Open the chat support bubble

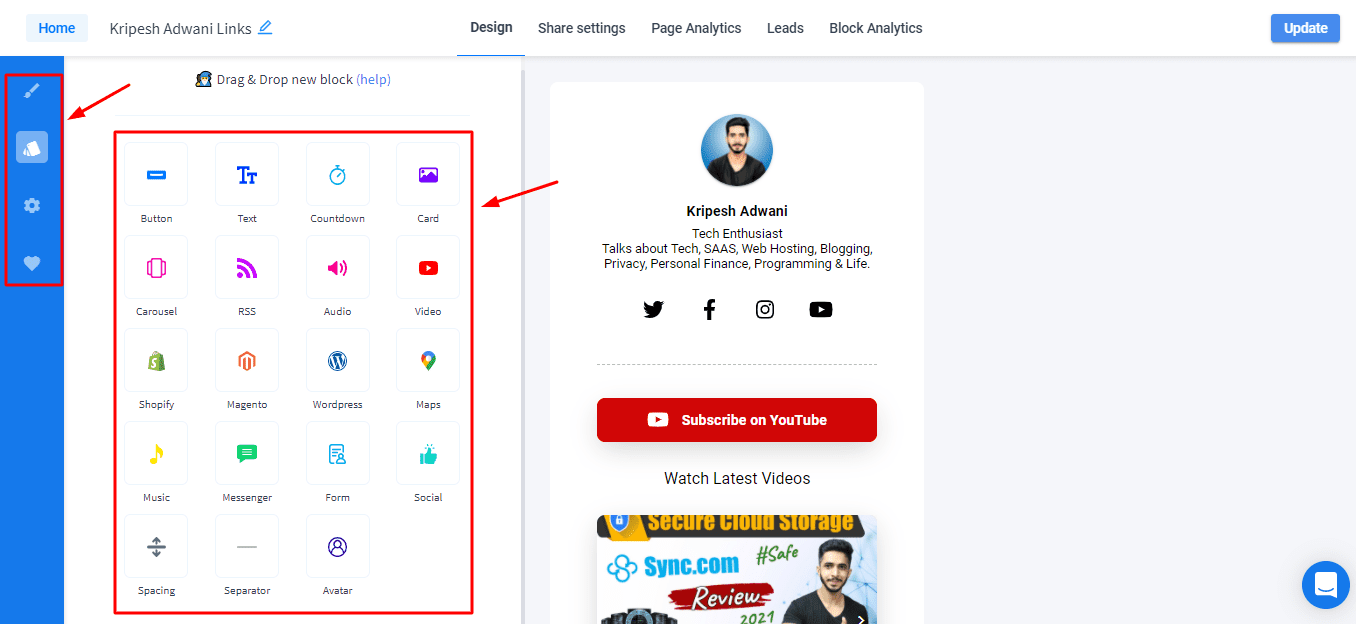(x=1326, y=585)
